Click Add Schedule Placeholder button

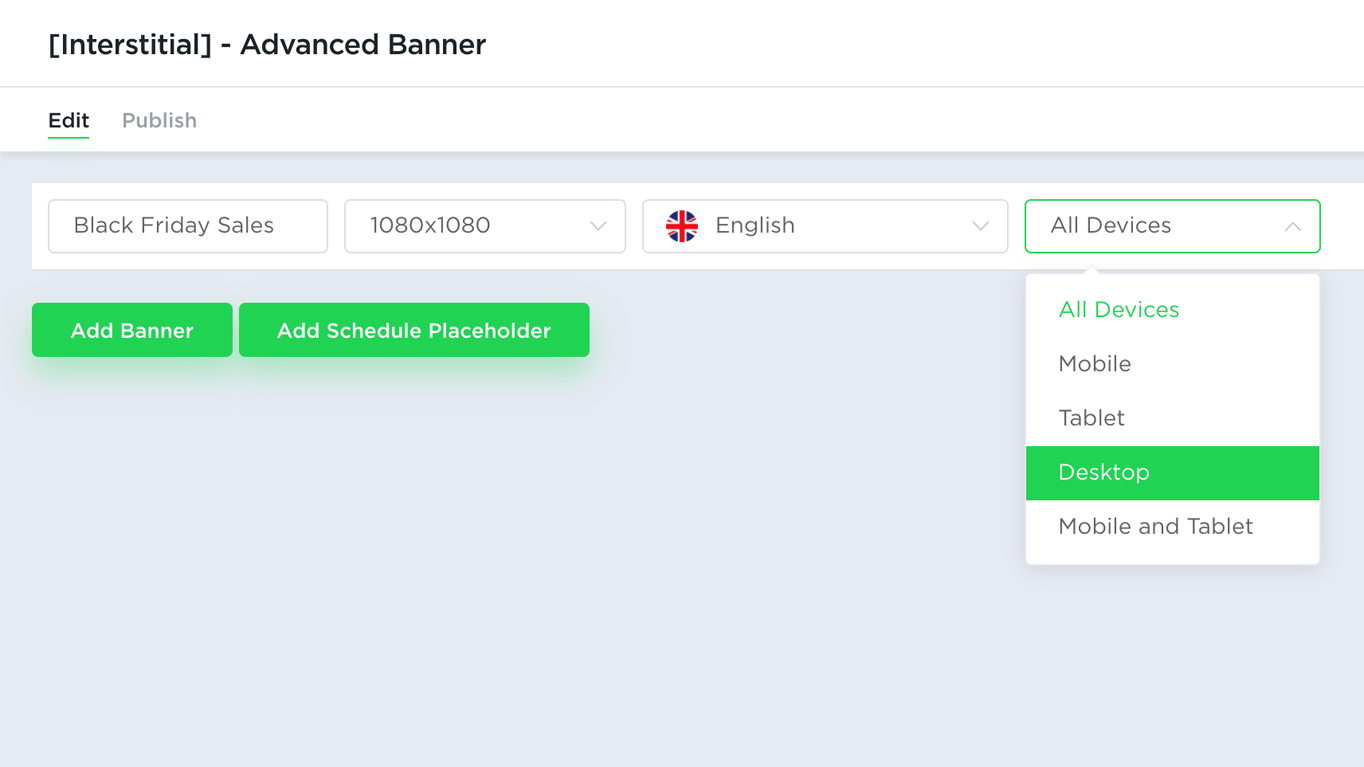pos(414,330)
